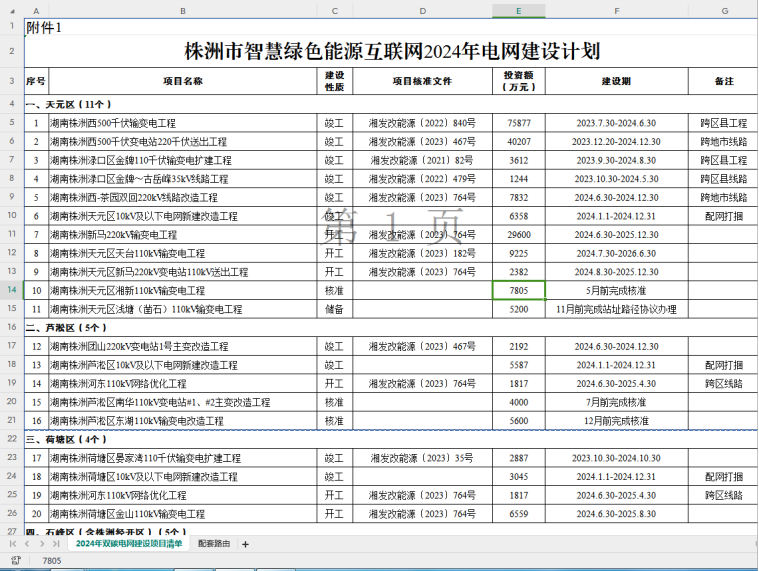Switch to the 配套路由 sheet tab
Image resolution: width=759 pixels, height=571 pixels.
click(213, 543)
